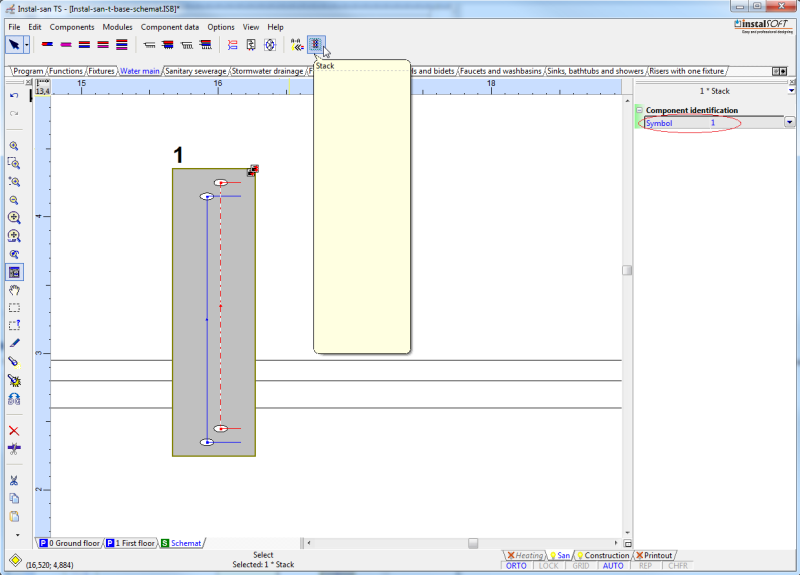
Task: Toggle REP mode in status bar
Action: pyautogui.click(x=645, y=565)
